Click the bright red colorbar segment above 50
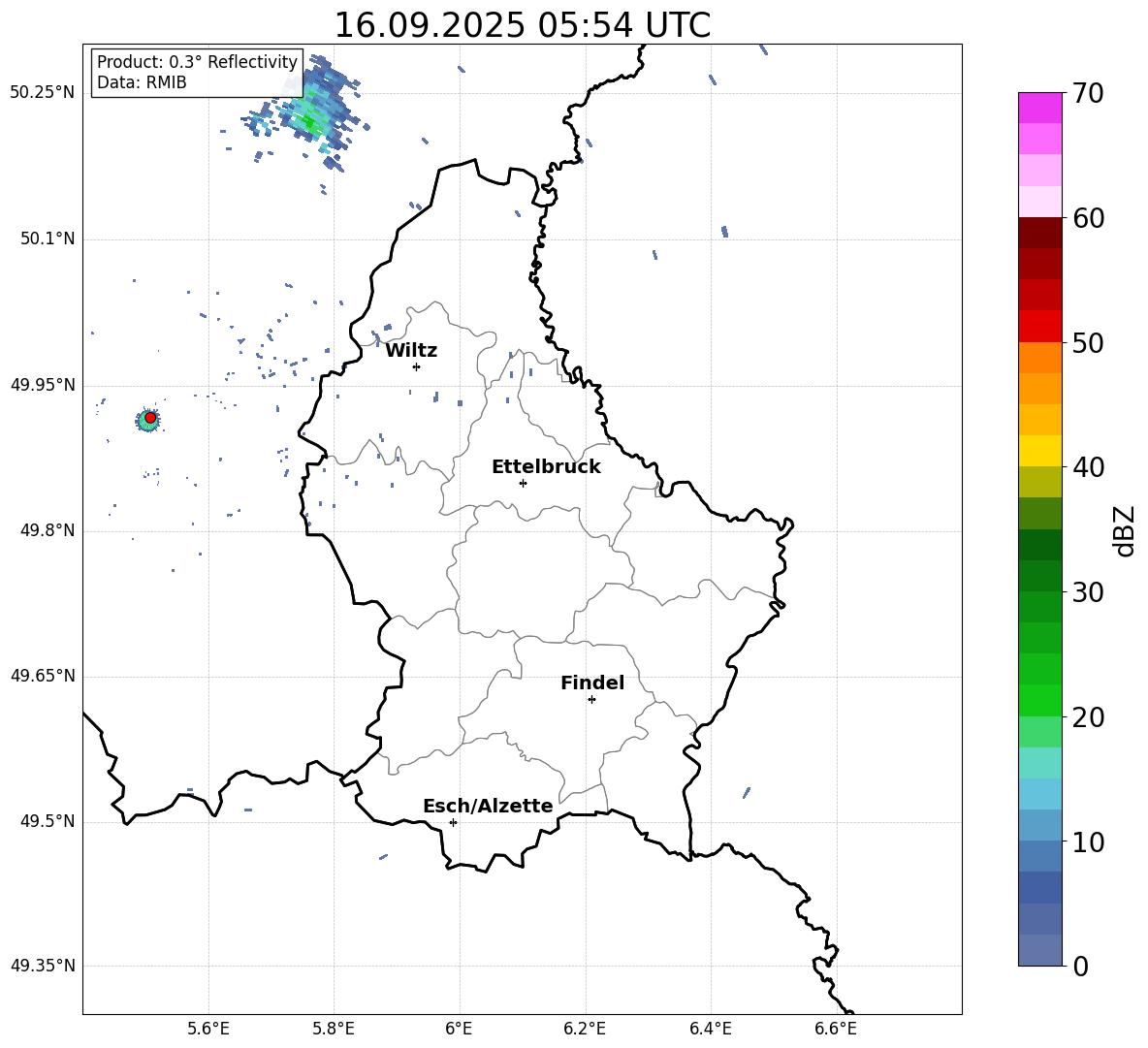This screenshot has width=1148, height=1048. [1039, 327]
